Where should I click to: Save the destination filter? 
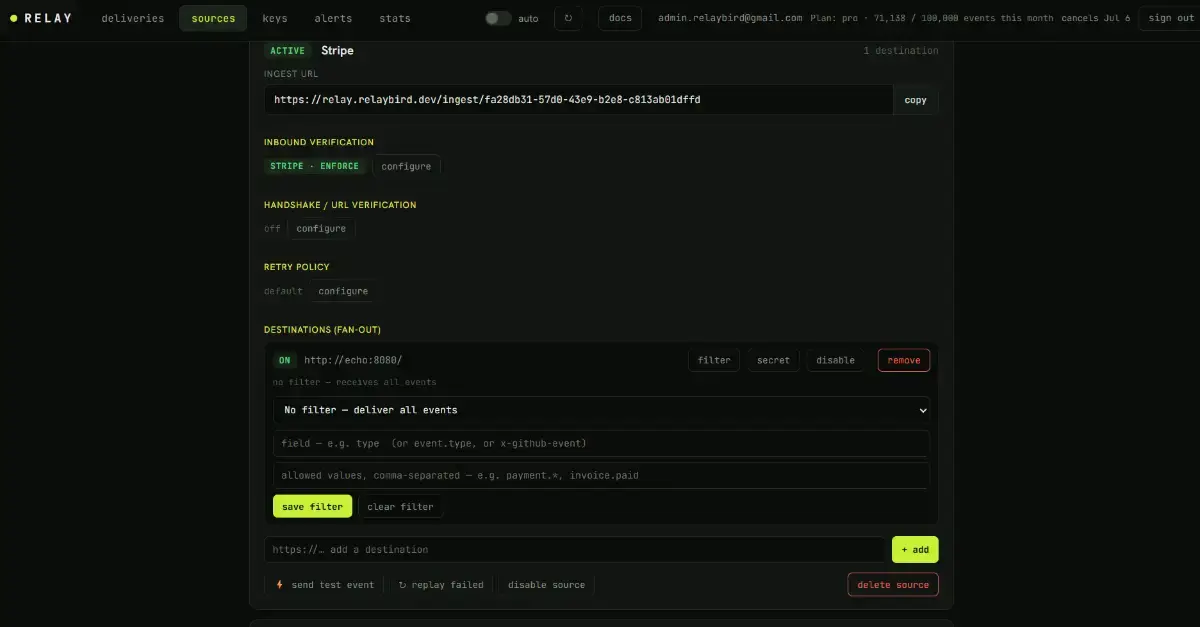pos(312,507)
